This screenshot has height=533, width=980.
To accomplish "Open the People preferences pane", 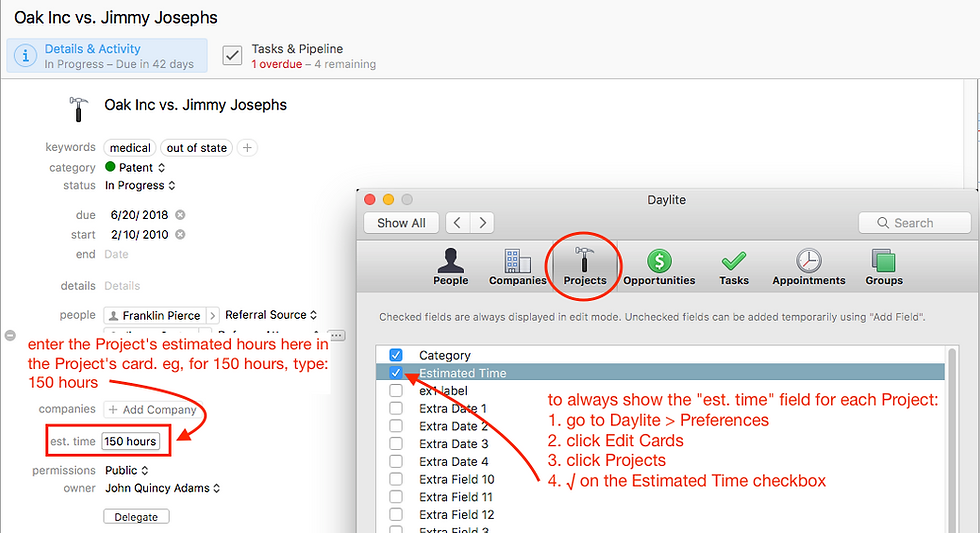I will pyautogui.click(x=451, y=267).
